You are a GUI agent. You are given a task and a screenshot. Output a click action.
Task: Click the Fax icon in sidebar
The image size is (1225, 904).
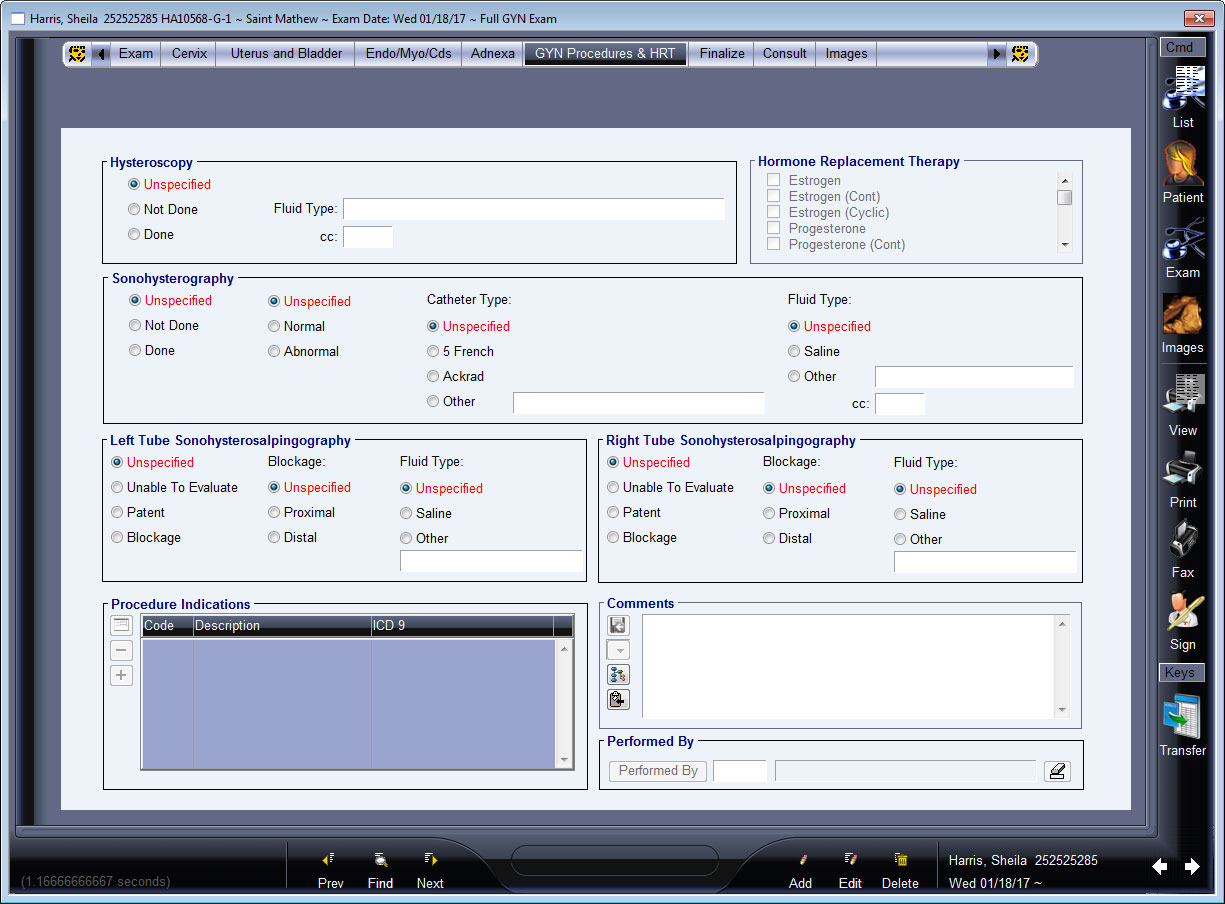[1183, 540]
